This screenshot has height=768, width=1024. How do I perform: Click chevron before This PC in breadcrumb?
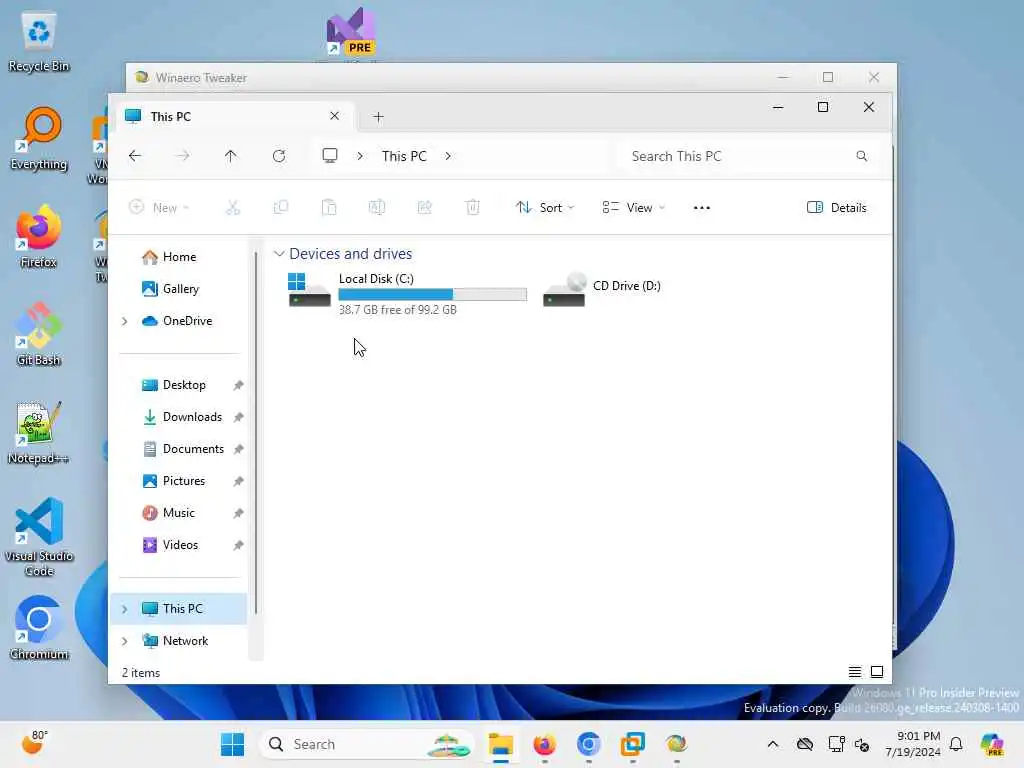pos(360,156)
